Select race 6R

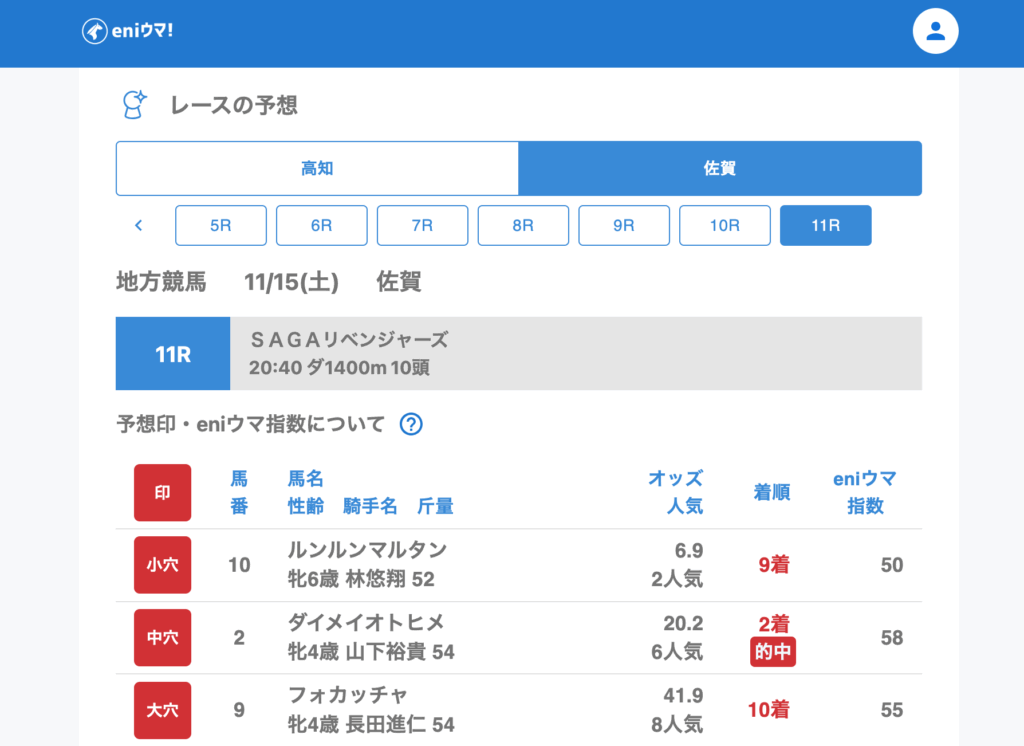pyautogui.click(x=322, y=225)
